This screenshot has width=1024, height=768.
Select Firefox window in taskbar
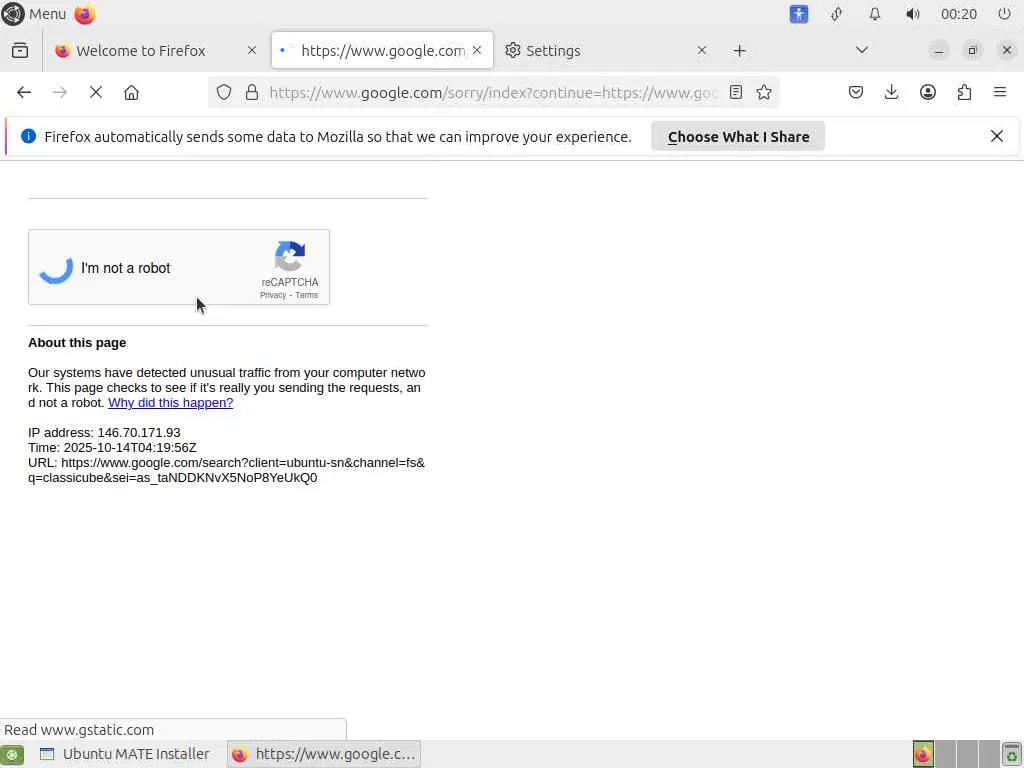325,754
